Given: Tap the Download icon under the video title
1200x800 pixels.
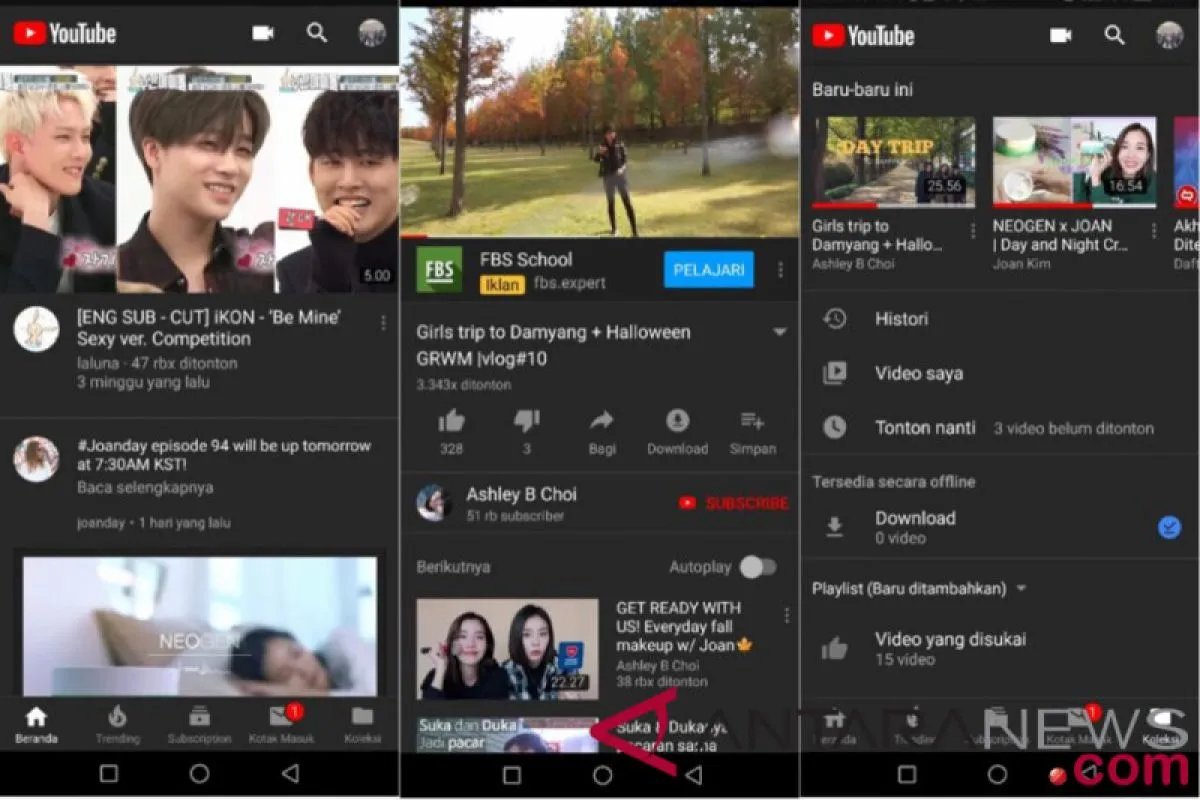Looking at the screenshot, I should (x=677, y=421).
